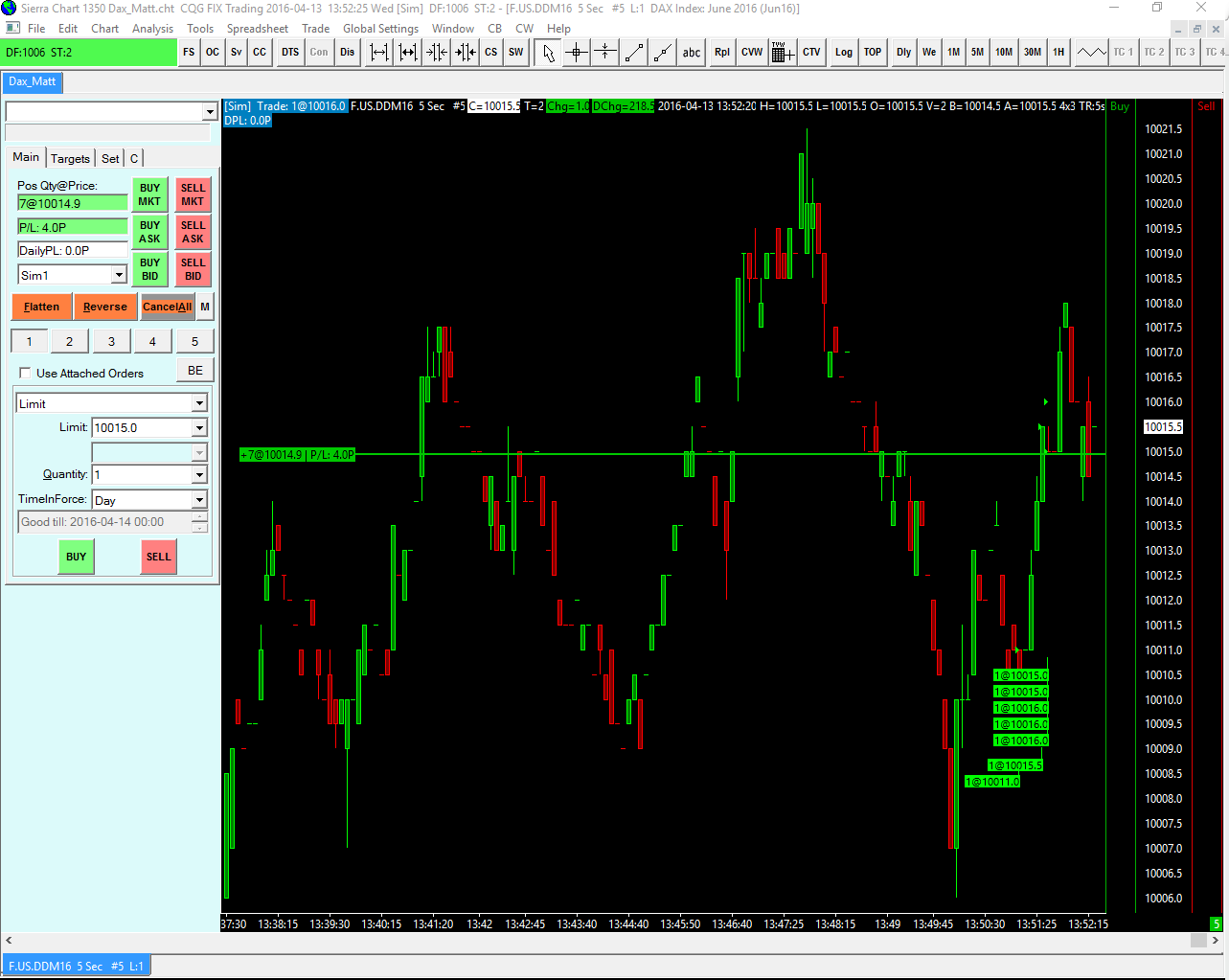Image resolution: width=1229 pixels, height=980 pixels.
Task: Select the extended ray drawing tool
Action: (x=663, y=53)
